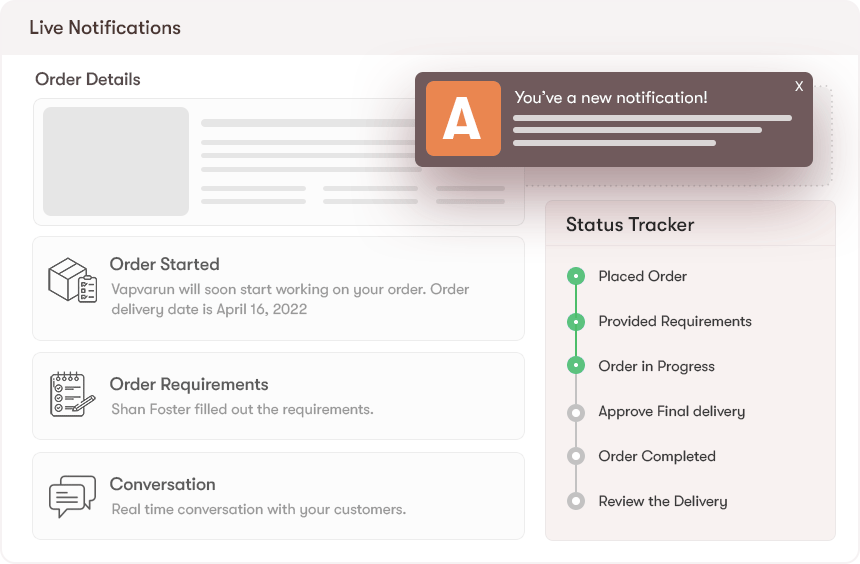Viewport: 860px width, 564px height.
Task: Click the Order Requirements clipboard icon
Action: tap(72, 394)
